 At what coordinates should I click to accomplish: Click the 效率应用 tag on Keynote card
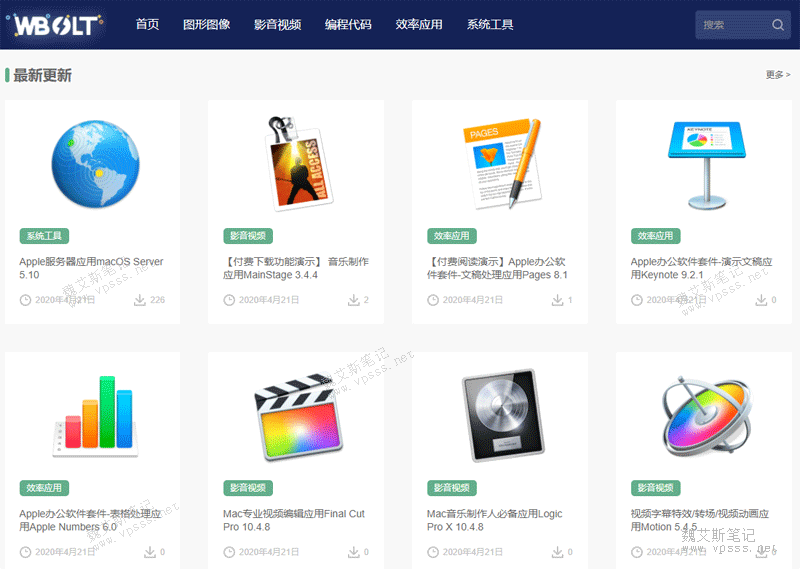[x=655, y=236]
